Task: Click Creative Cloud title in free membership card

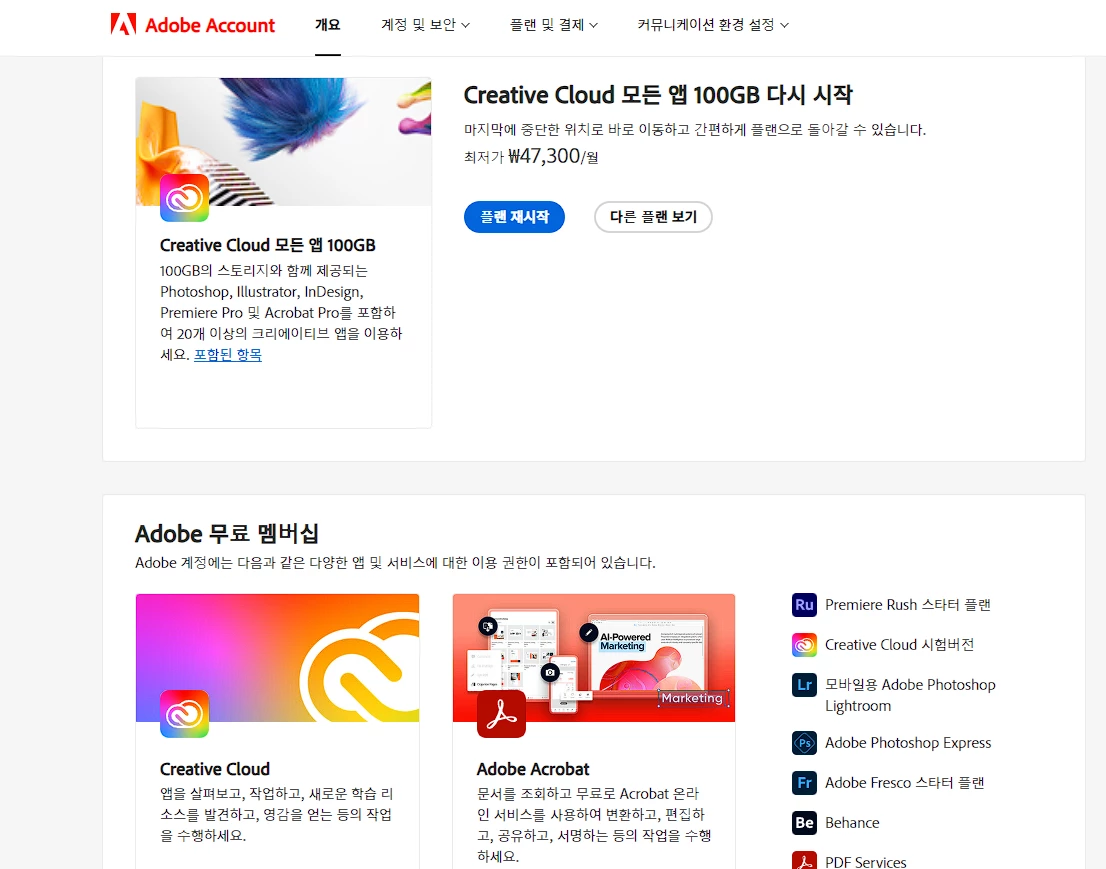Action: pos(214,770)
